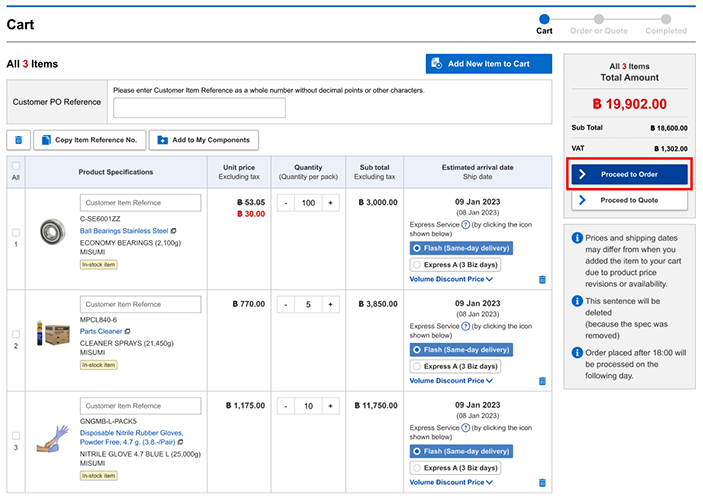Decrease Parts Cleaner quantity with minus button
Image resolution: width=703 pixels, height=500 pixels.
click(x=284, y=304)
